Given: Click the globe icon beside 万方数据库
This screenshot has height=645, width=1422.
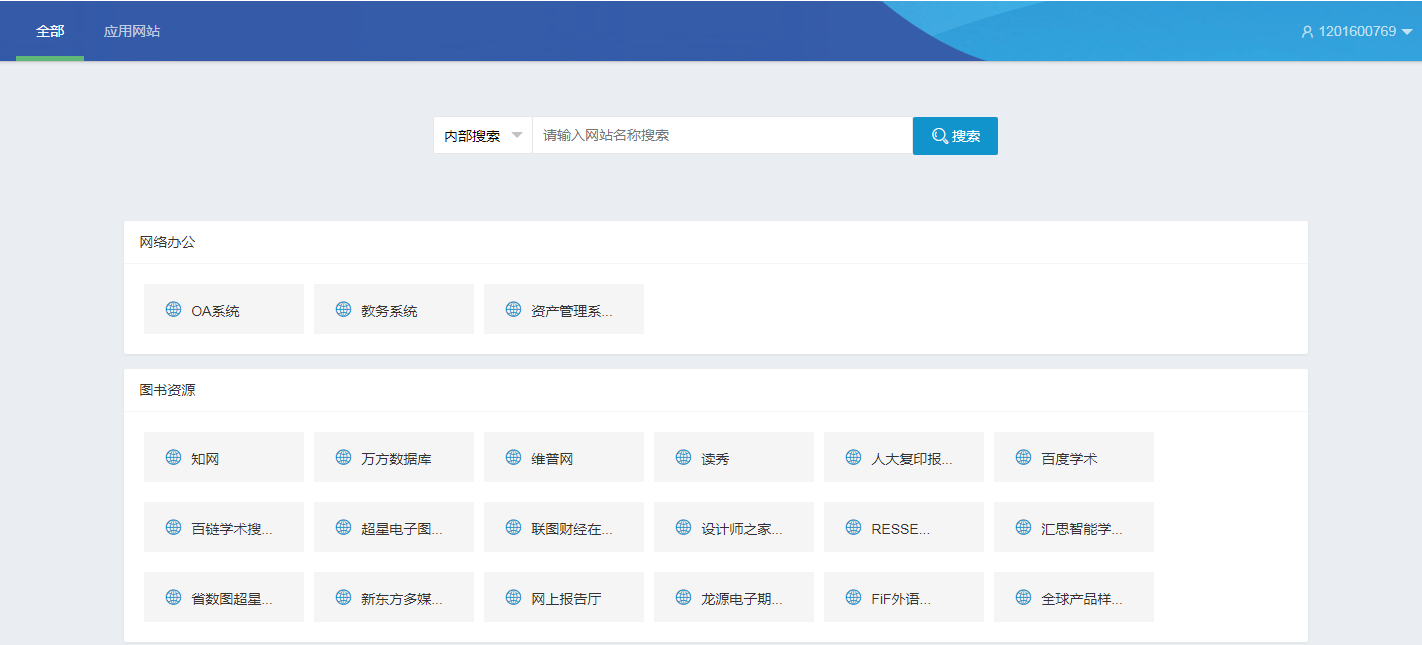Looking at the screenshot, I should pyautogui.click(x=343, y=457).
